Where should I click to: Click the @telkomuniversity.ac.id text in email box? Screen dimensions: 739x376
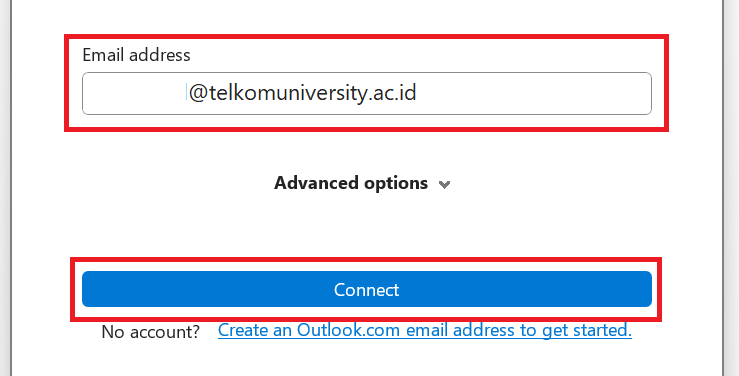(x=302, y=93)
